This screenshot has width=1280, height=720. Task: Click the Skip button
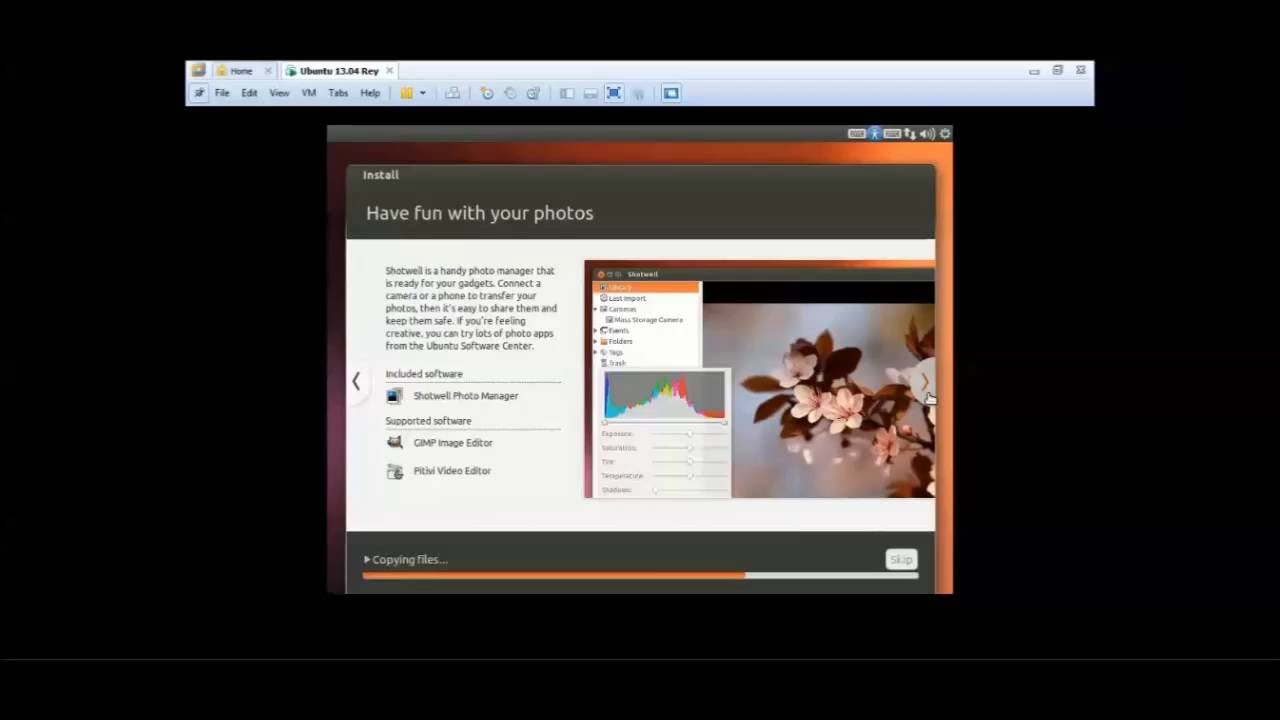click(901, 560)
